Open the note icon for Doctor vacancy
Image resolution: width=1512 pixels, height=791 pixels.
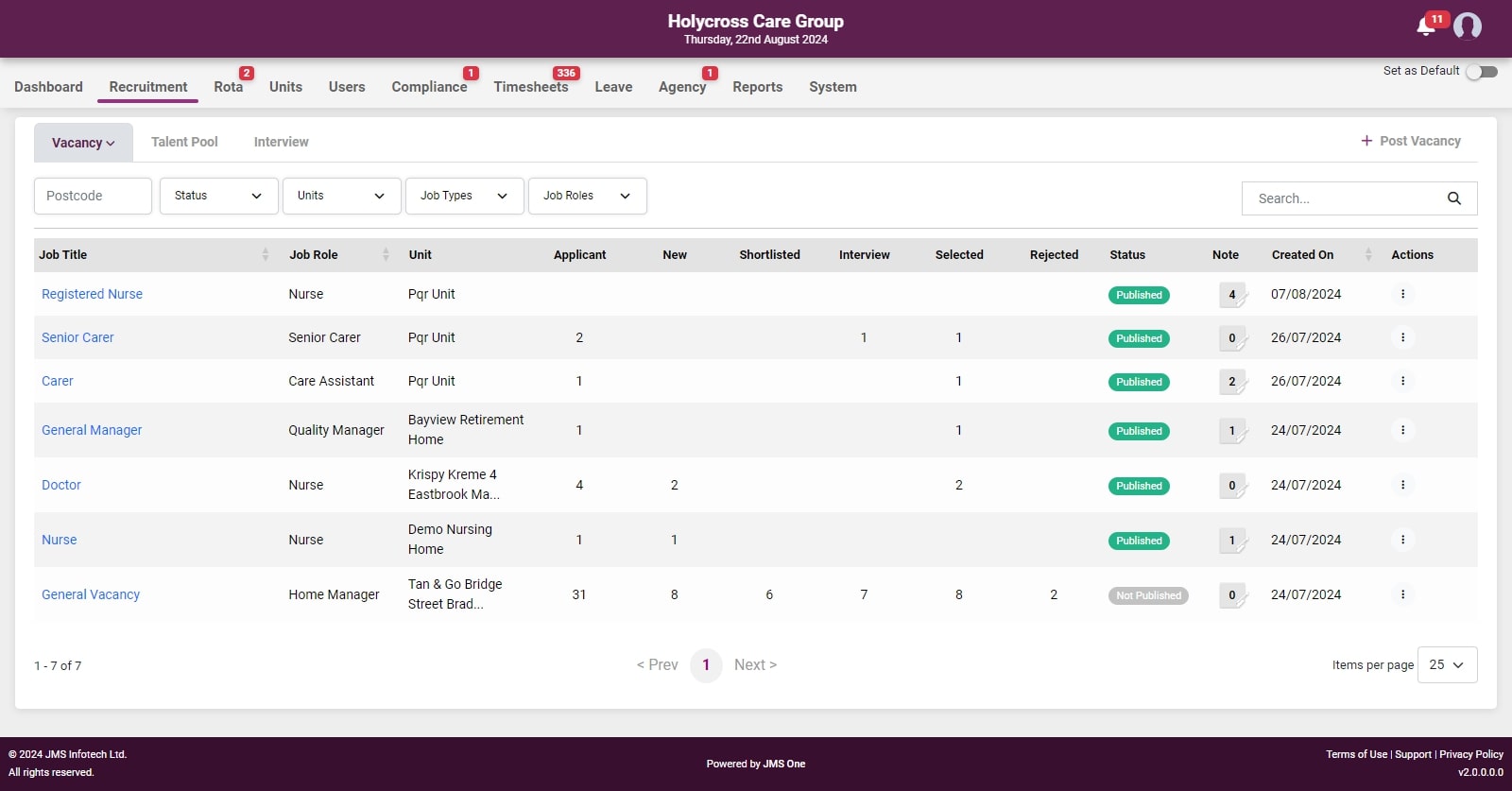1232,486
